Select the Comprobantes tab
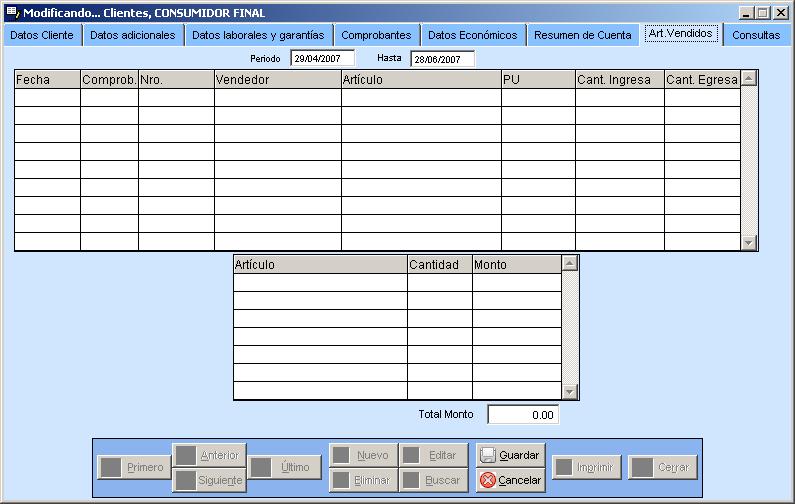The height and width of the screenshot is (504, 795). (x=376, y=35)
